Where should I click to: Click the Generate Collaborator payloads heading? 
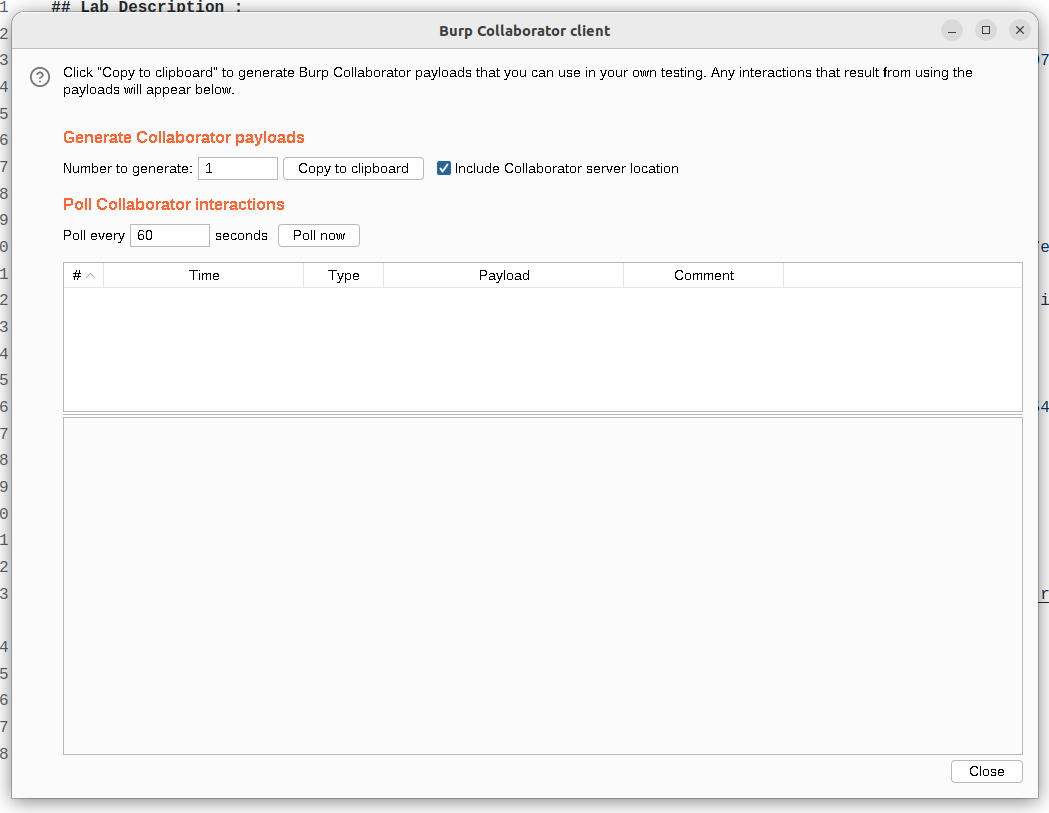point(184,137)
